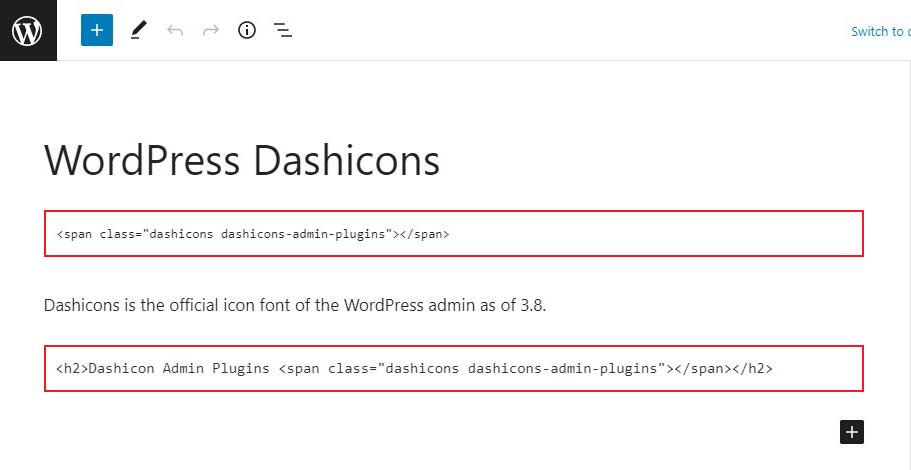Open the document Details info icon
Viewport: 911px width, 470px height.
[x=247, y=30]
